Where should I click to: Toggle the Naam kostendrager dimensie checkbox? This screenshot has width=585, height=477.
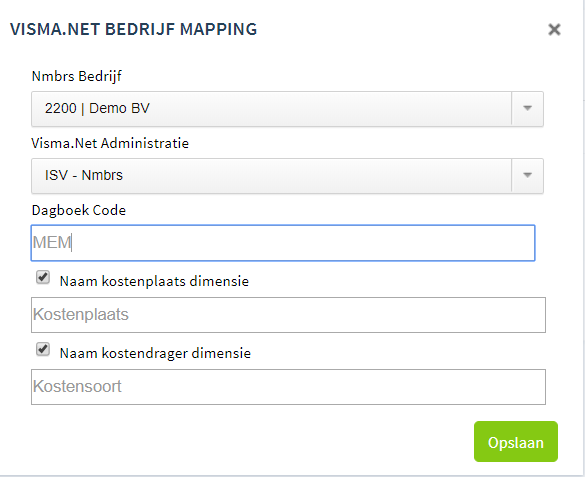pos(43,349)
